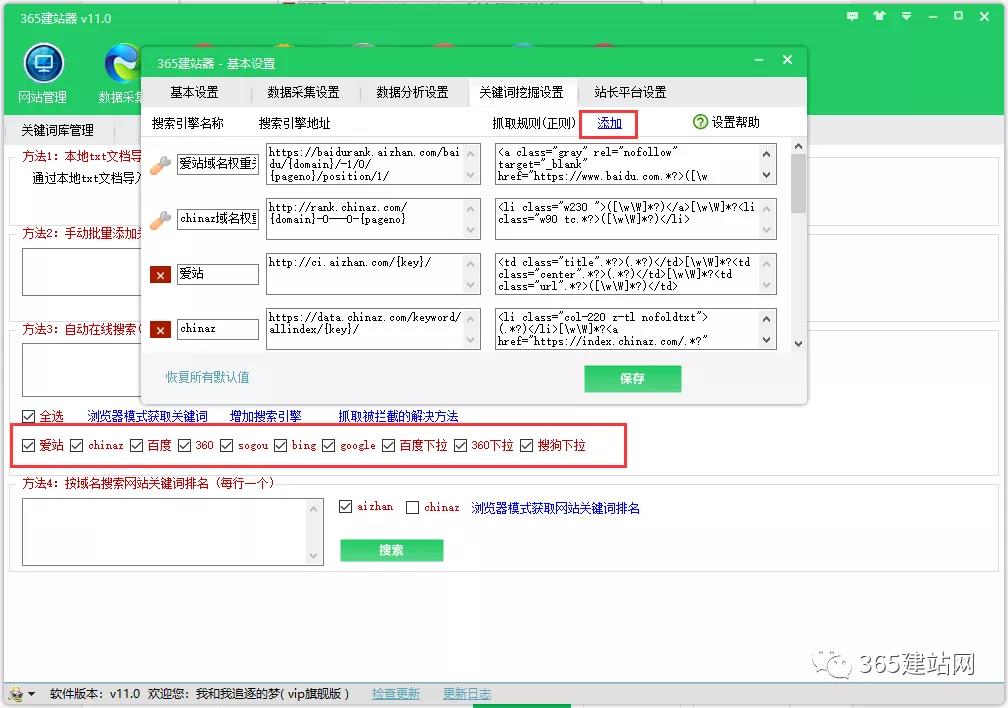Click the green 搜索 button
The width and height of the screenshot is (1008, 708).
(x=392, y=550)
